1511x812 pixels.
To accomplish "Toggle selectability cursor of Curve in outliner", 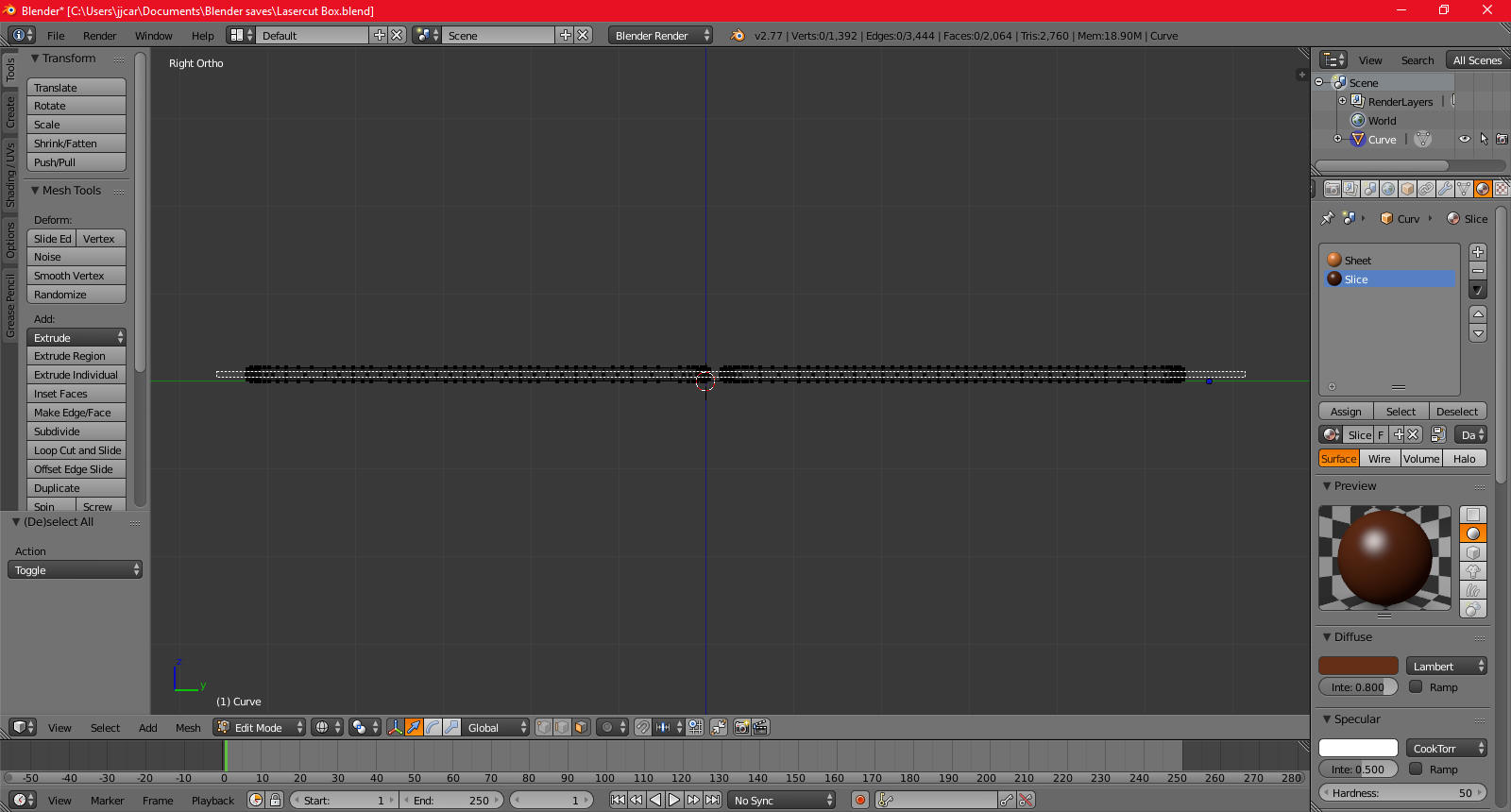I will (x=1484, y=139).
